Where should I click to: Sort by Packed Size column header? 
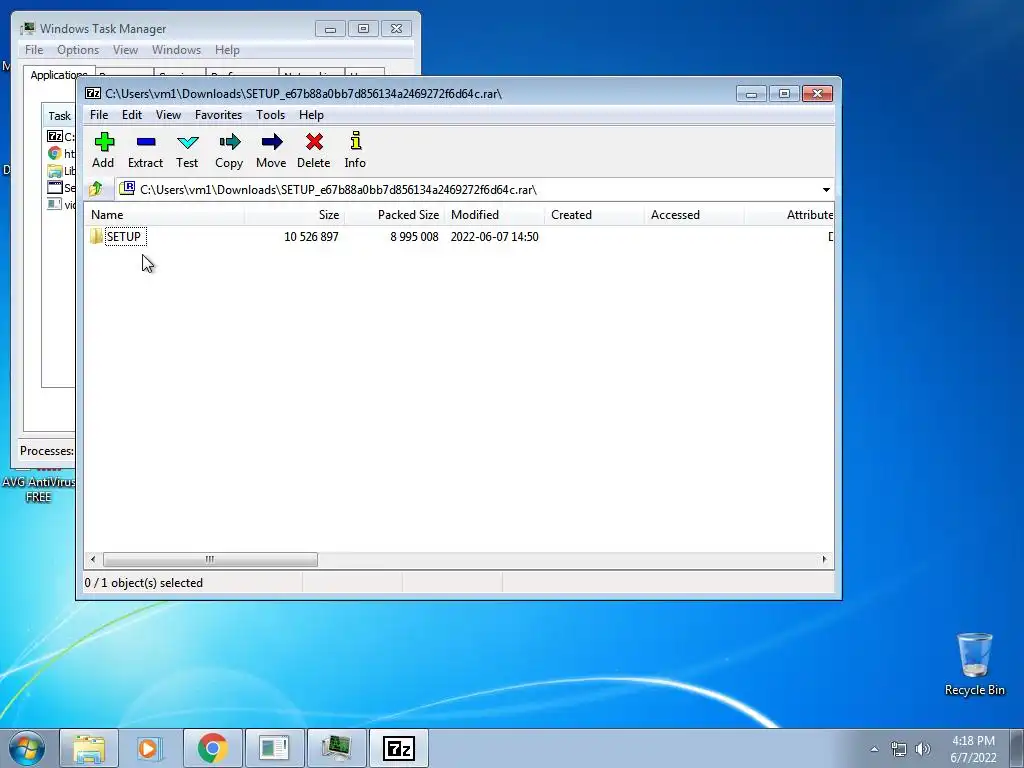394,215
